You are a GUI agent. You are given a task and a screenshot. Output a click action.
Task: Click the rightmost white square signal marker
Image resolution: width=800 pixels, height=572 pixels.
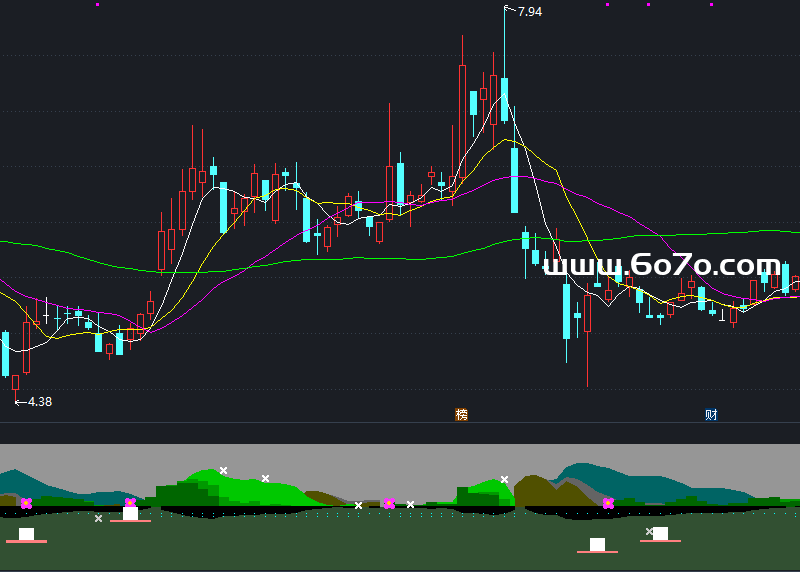click(660, 533)
